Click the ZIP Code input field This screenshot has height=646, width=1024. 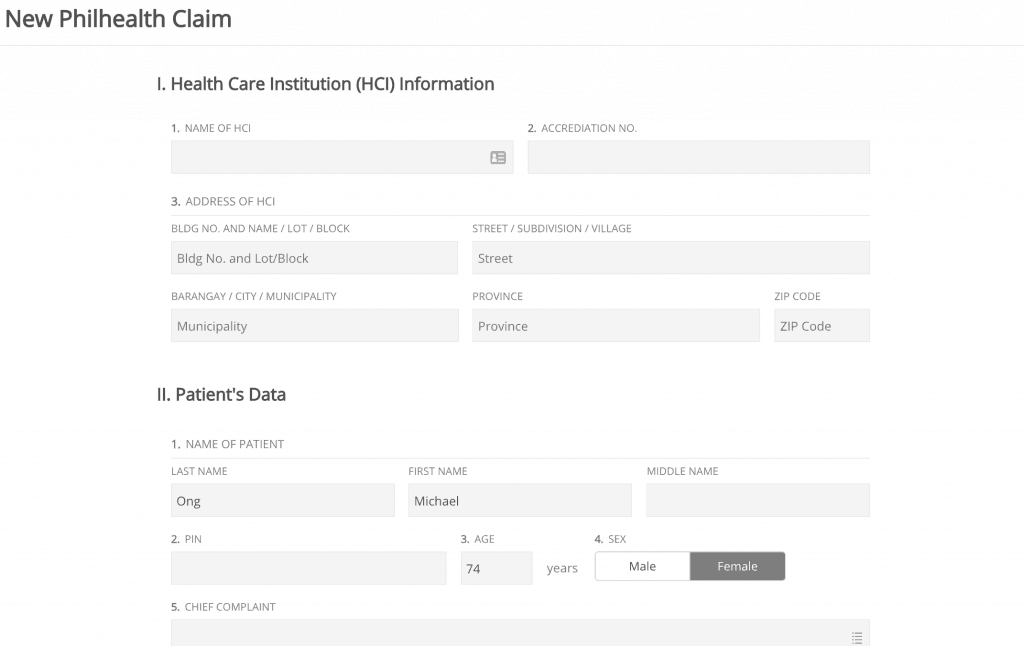pyautogui.click(x=822, y=326)
